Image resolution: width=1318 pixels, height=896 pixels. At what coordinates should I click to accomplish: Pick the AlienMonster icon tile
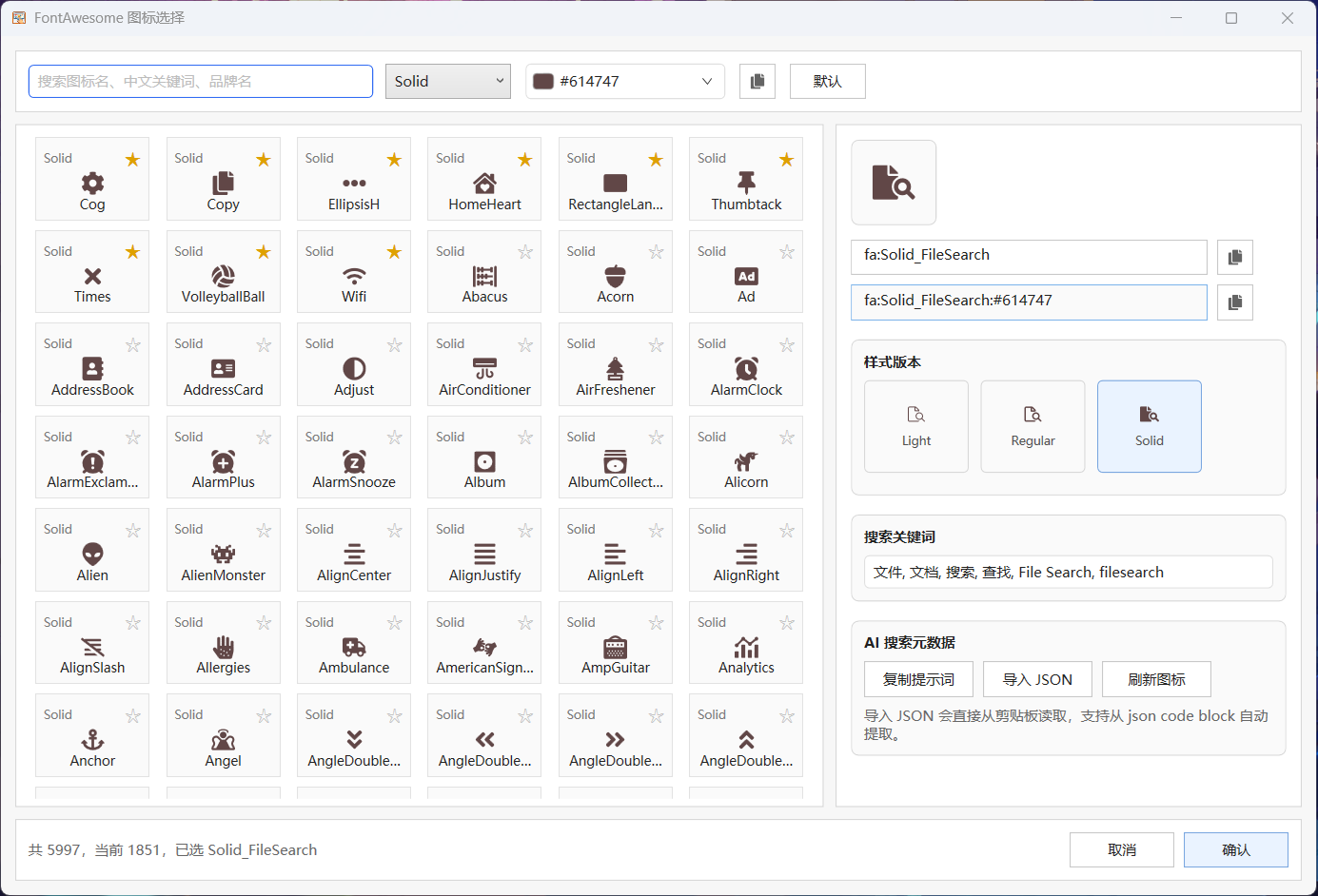[x=224, y=550]
